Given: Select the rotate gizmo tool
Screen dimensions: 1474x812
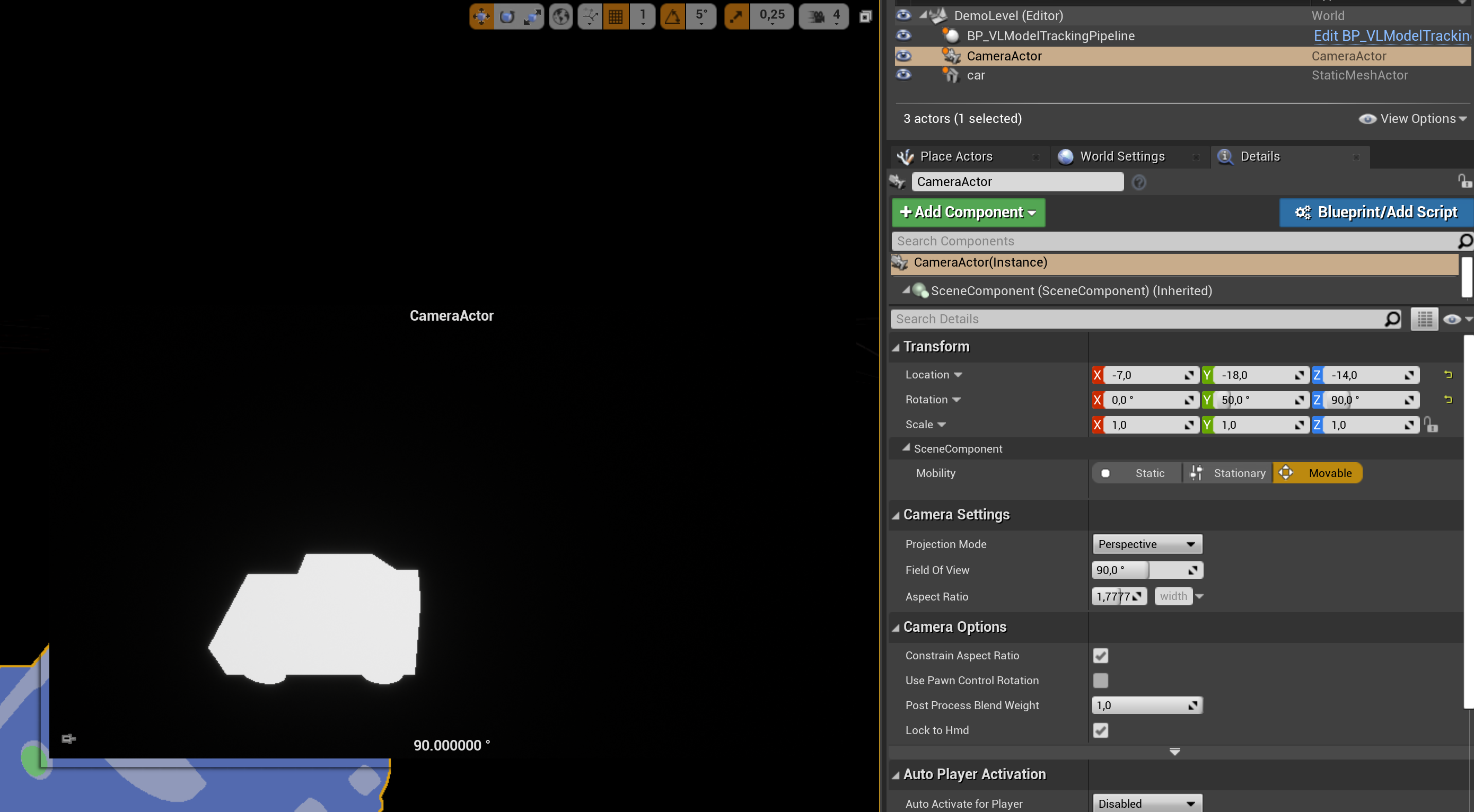Looking at the screenshot, I should click(507, 16).
